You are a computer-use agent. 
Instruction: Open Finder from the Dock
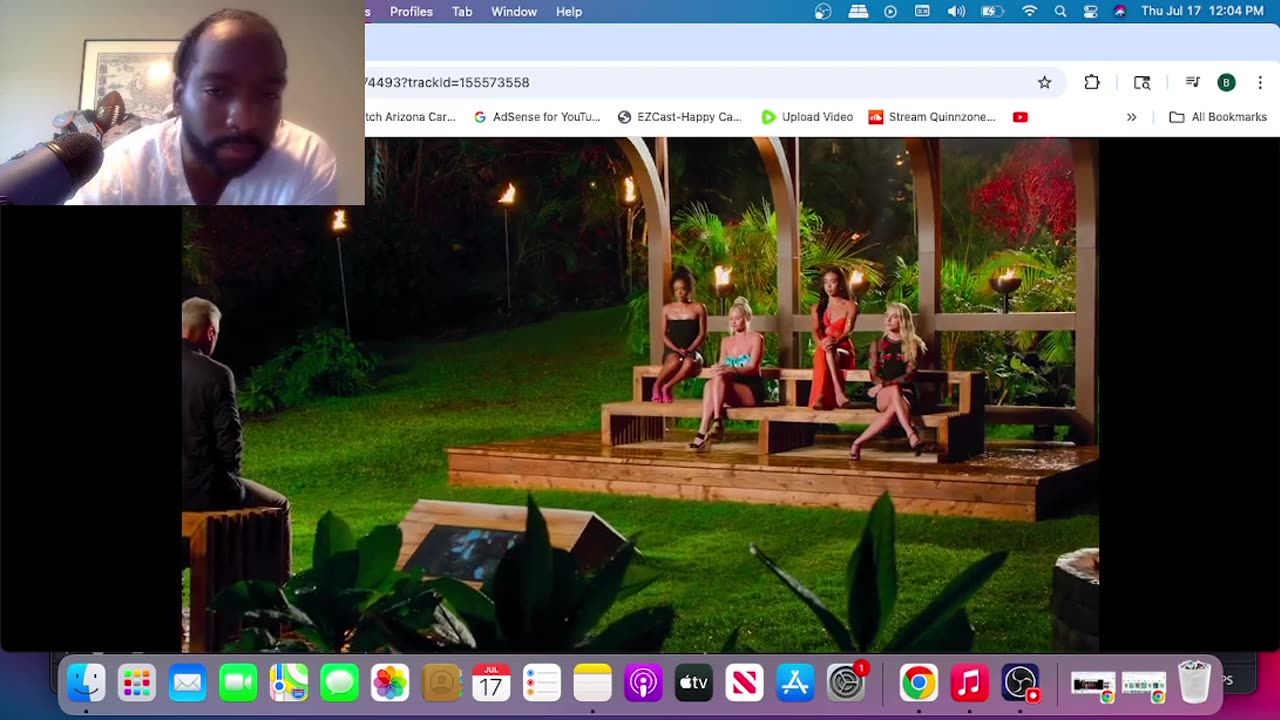click(x=86, y=684)
